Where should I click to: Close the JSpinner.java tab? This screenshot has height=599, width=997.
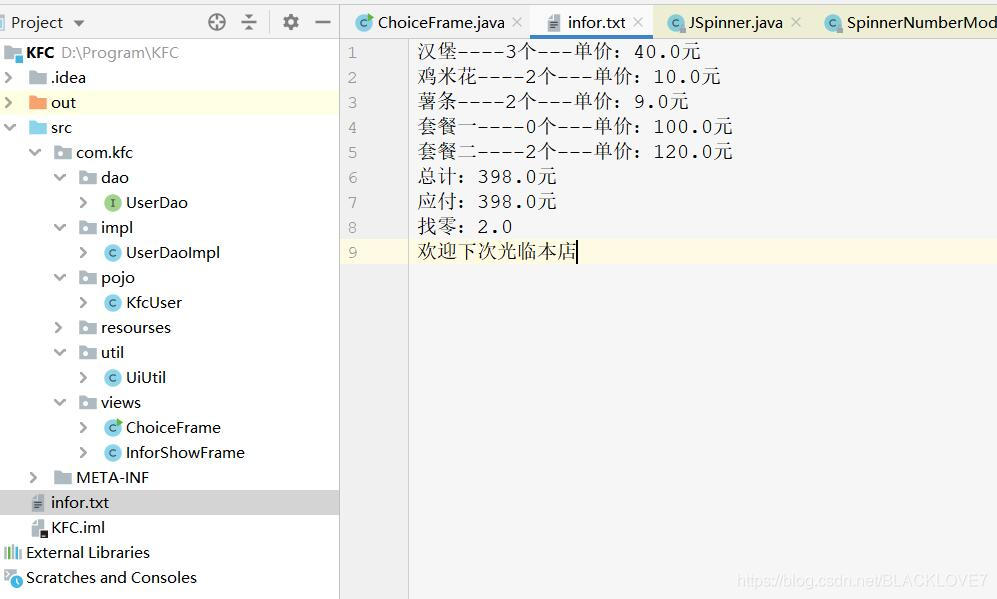[795, 22]
